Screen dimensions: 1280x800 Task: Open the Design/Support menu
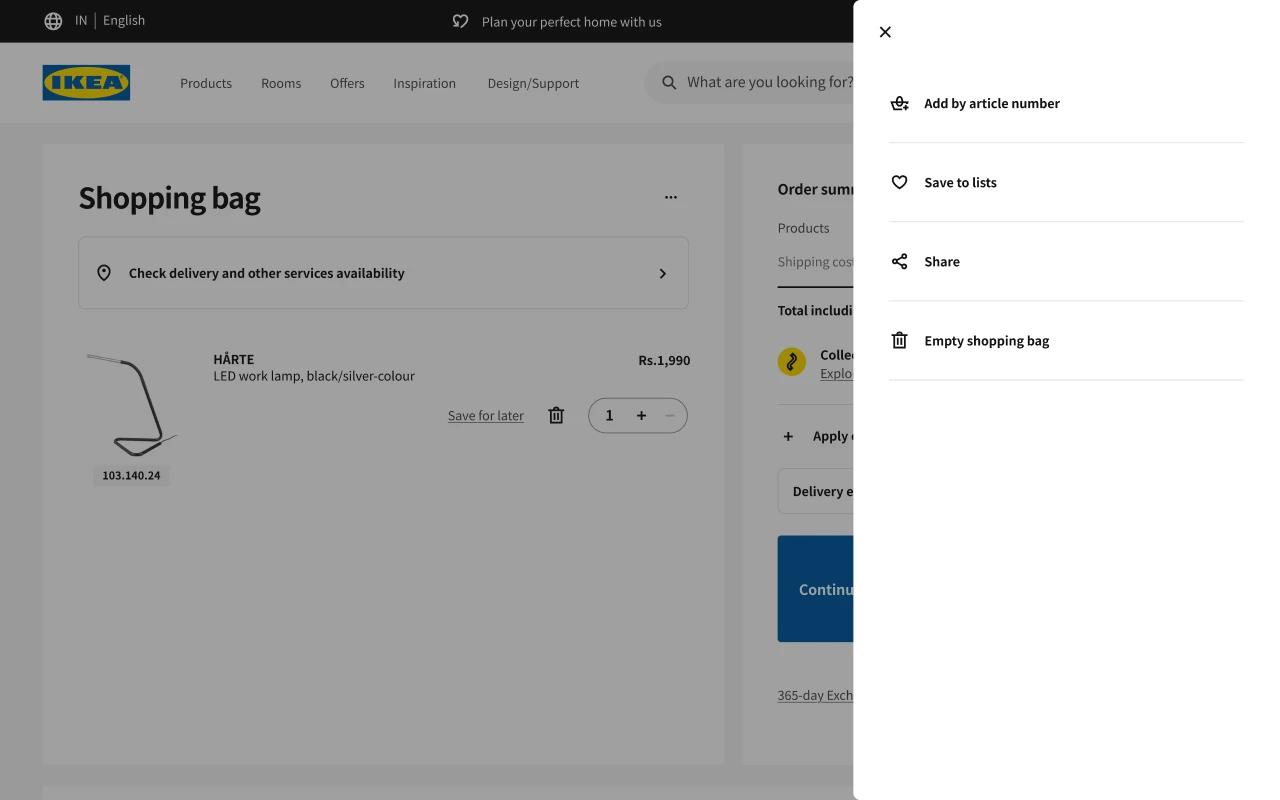[x=533, y=83]
